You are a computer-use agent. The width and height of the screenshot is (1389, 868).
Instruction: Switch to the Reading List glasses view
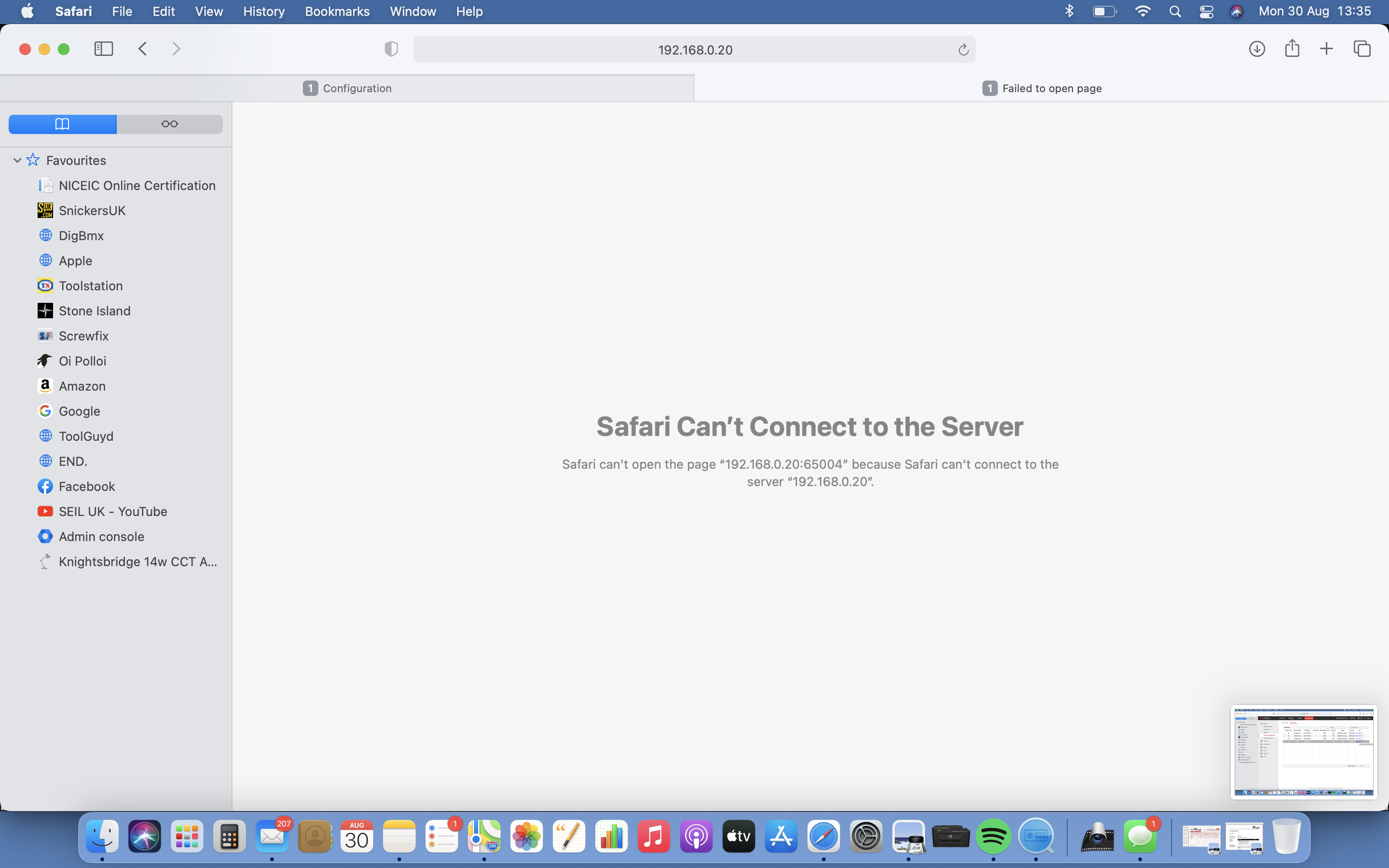coord(169,123)
